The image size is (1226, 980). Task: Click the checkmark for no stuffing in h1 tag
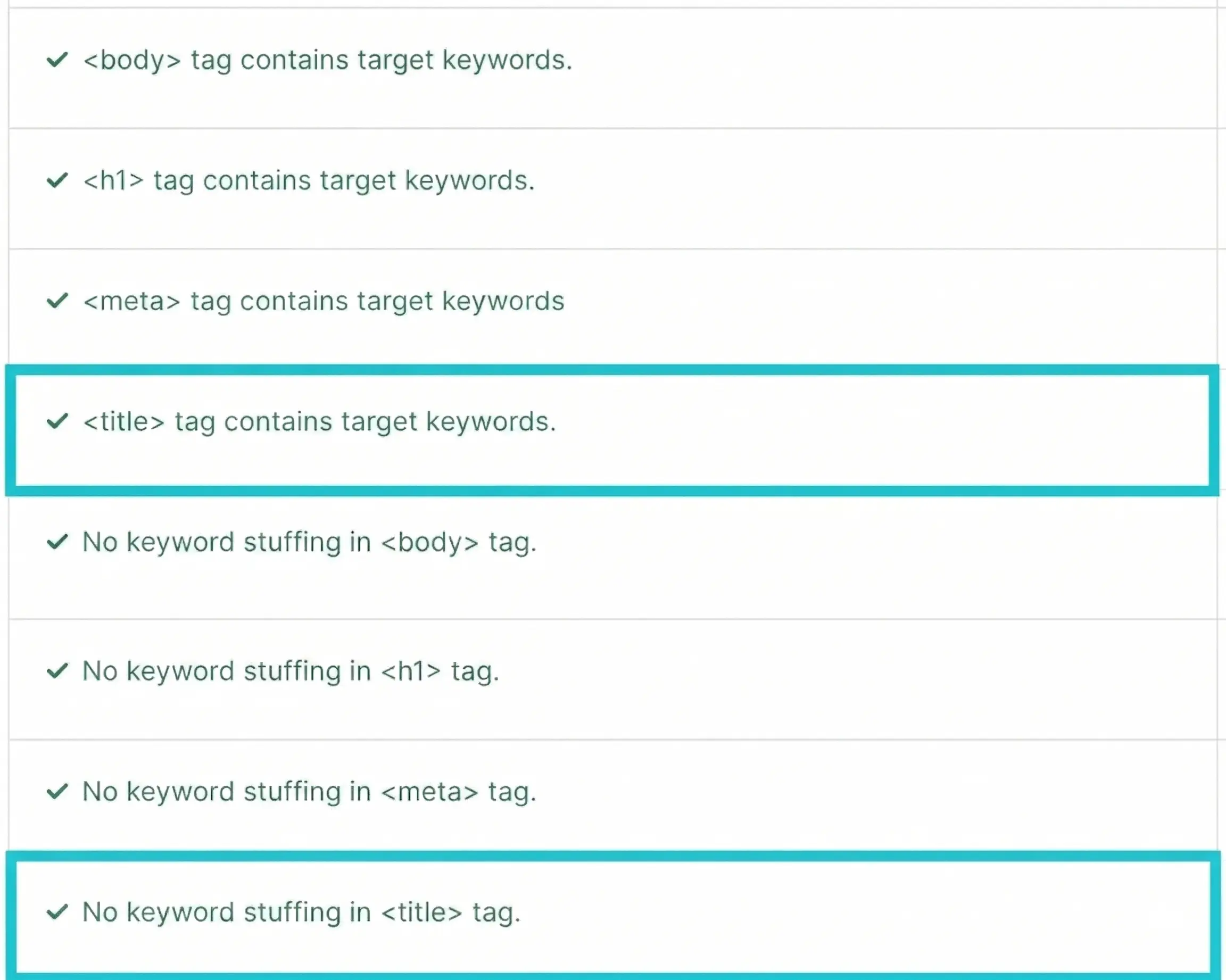click(x=57, y=671)
